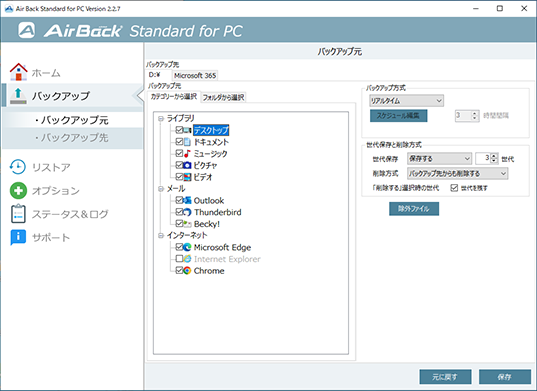The width and height of the screenshot is (537, 391).
Task: Open the サポート info icon
Action: [18, 237]
